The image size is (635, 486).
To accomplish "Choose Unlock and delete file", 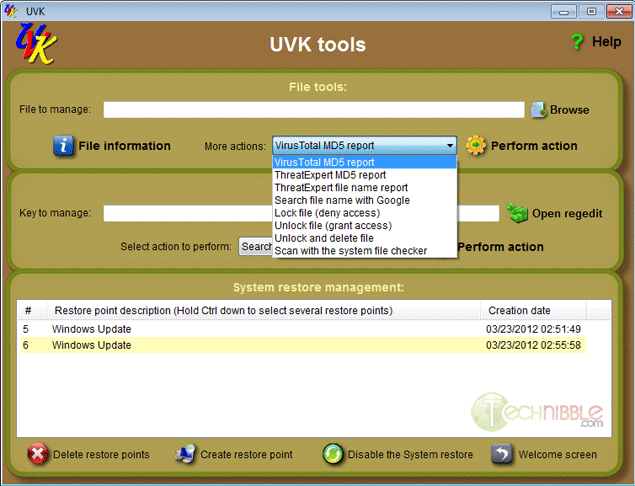I will [x=364, y=238].
